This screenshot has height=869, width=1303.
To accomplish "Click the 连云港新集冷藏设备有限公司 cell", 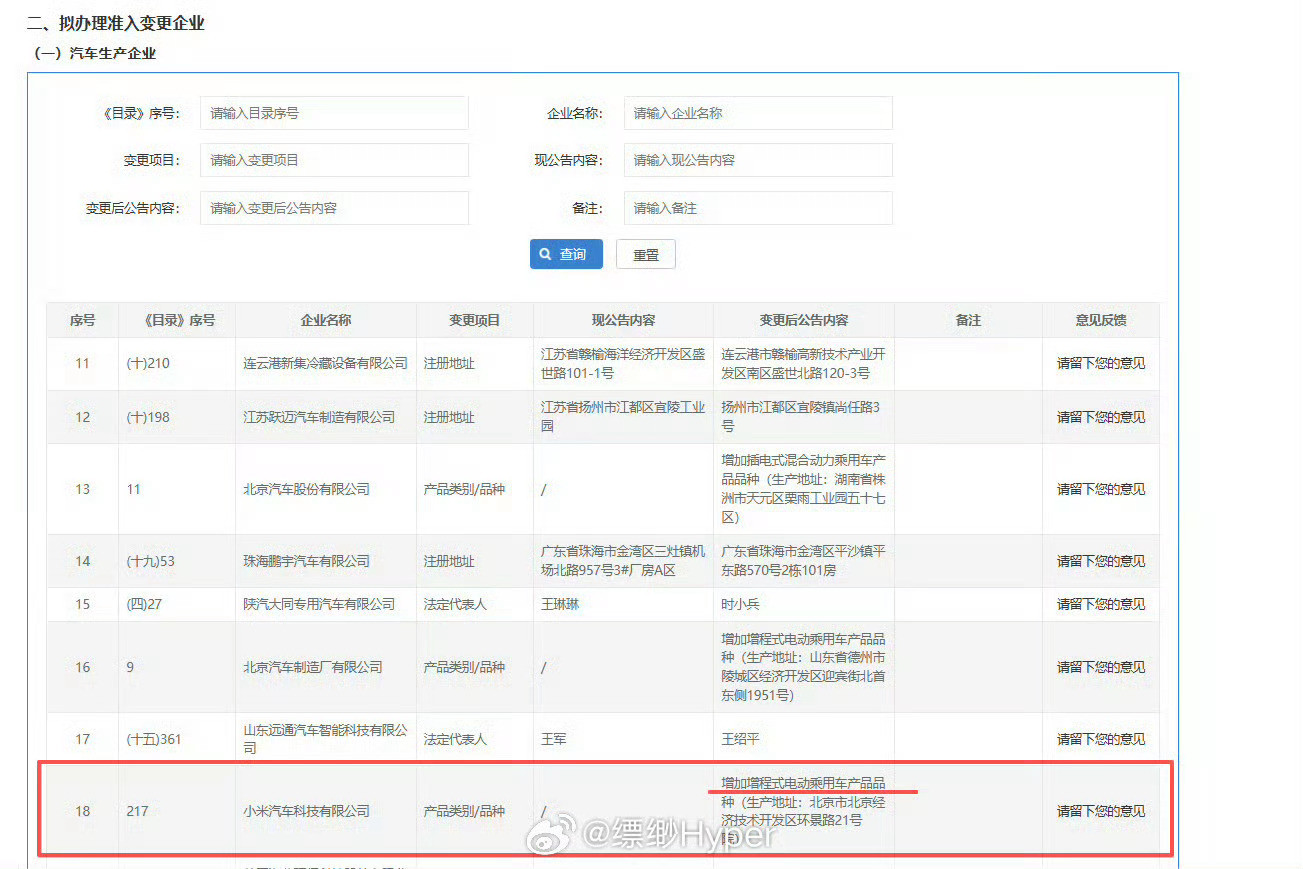I will (326, 363).
